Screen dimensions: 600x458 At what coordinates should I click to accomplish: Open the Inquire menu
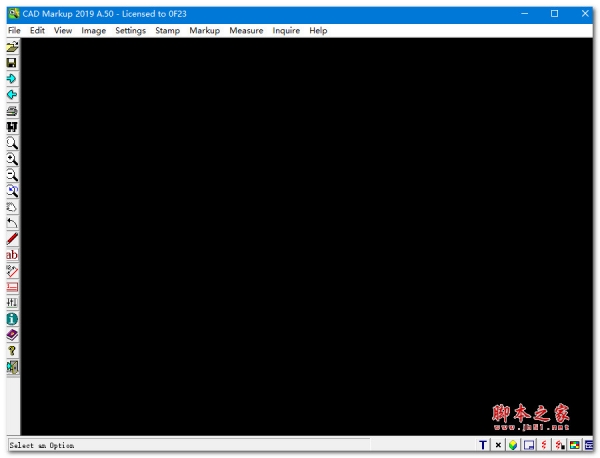[x=286, y=31]
